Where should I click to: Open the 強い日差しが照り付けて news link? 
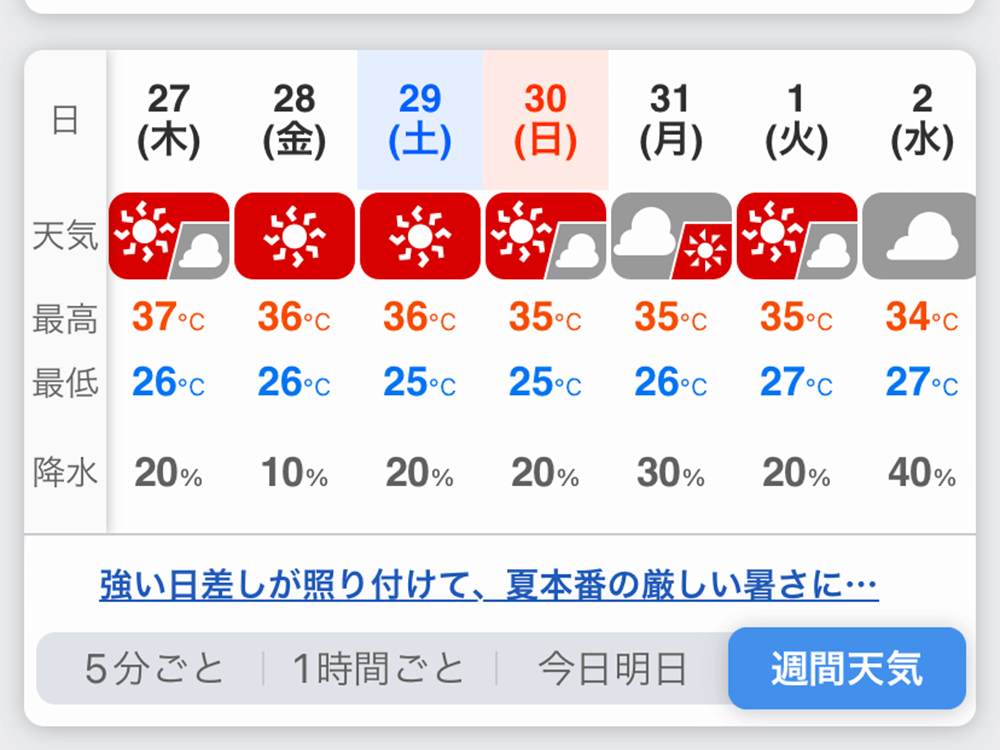(x=489, y=584)
